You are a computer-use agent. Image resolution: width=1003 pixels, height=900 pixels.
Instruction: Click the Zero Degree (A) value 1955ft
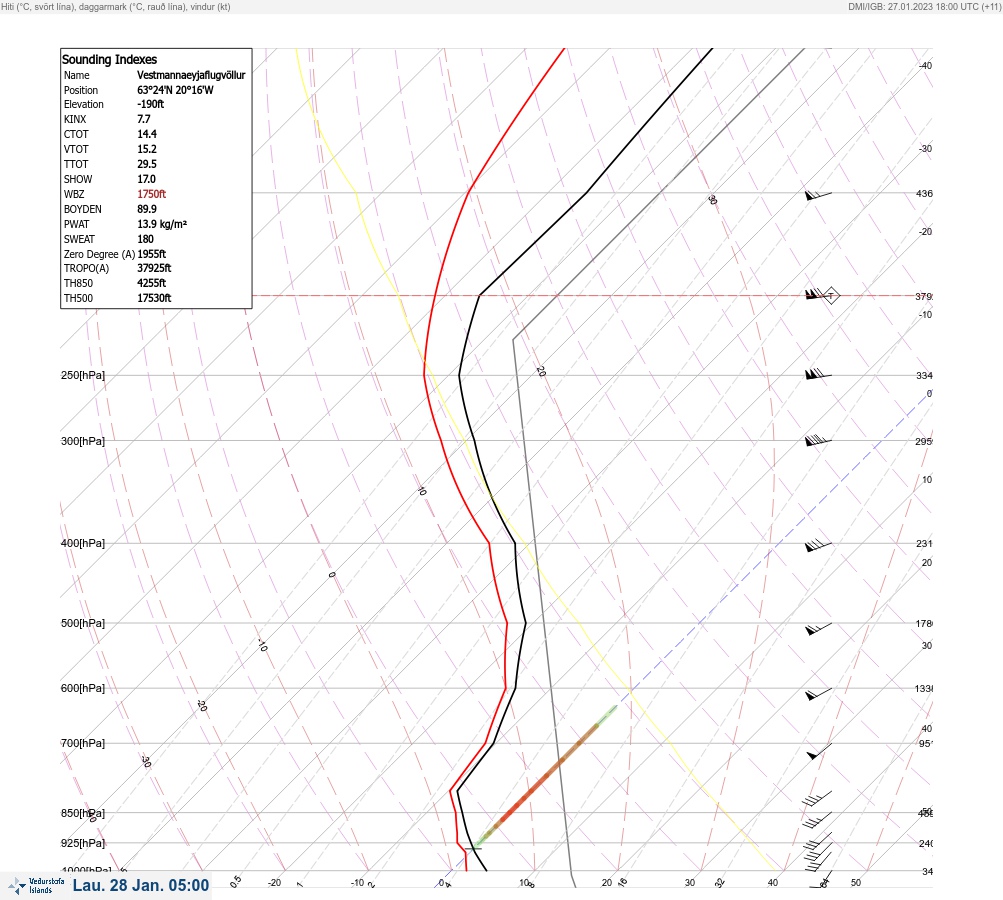tap(152, 254)
